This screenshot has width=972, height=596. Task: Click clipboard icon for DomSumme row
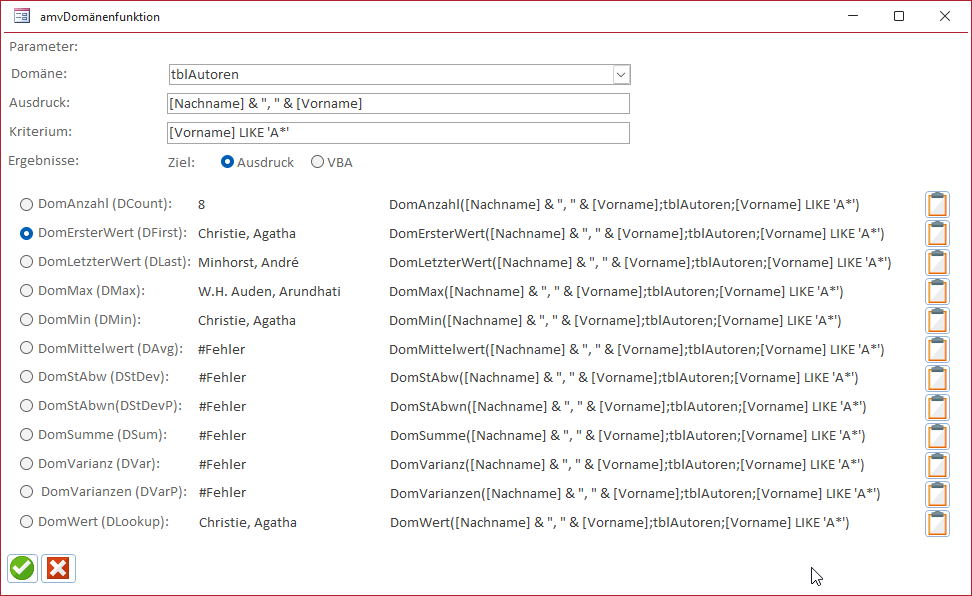pyautogui.click(x=937, y=436)
